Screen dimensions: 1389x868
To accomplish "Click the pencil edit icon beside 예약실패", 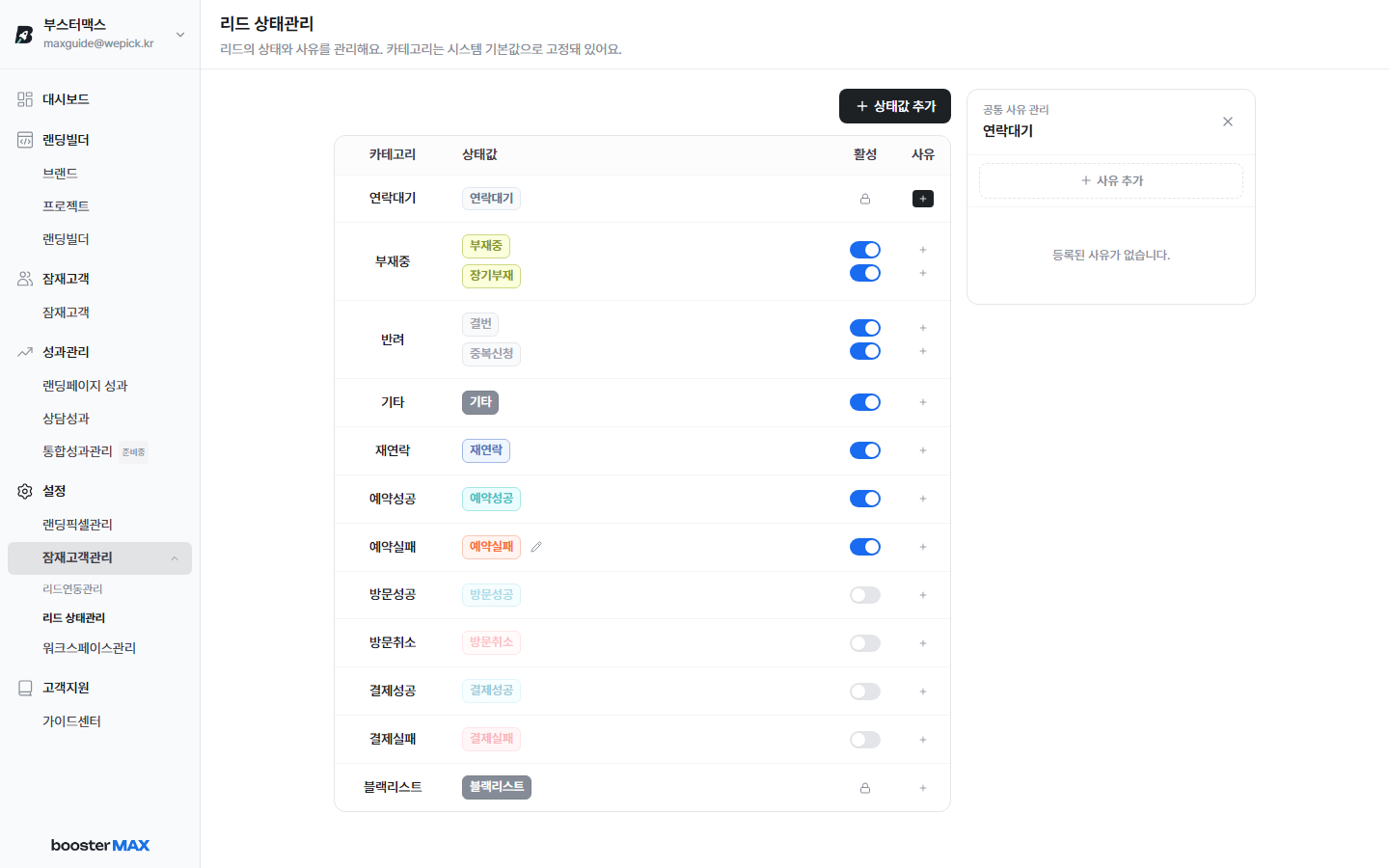I will 536,547.
